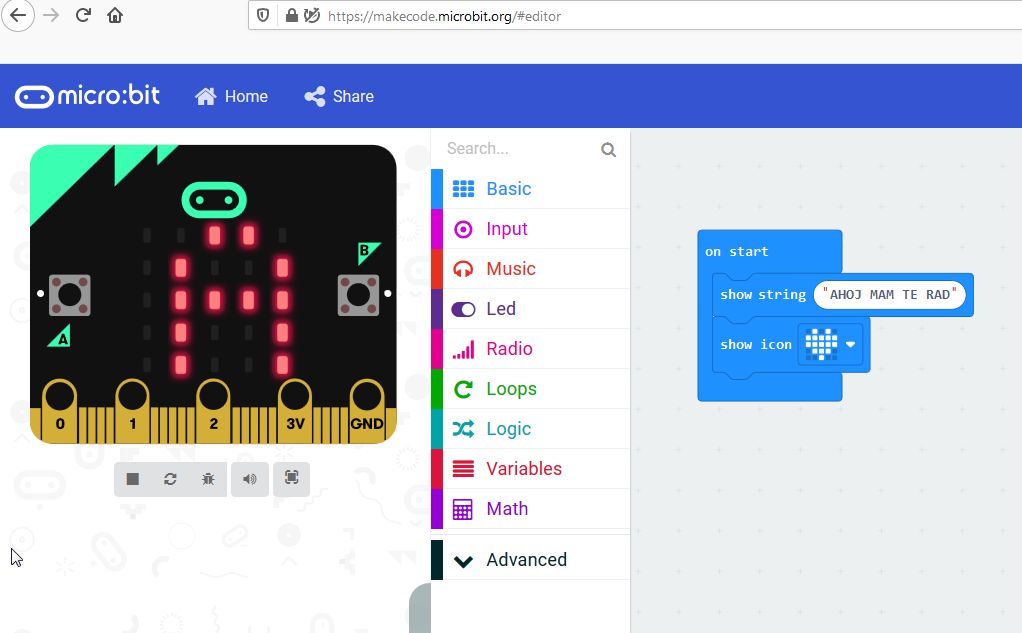The image size is (1022, 633).
Task: Select the Logic category shuffle icon
Action: pos(463,429)
